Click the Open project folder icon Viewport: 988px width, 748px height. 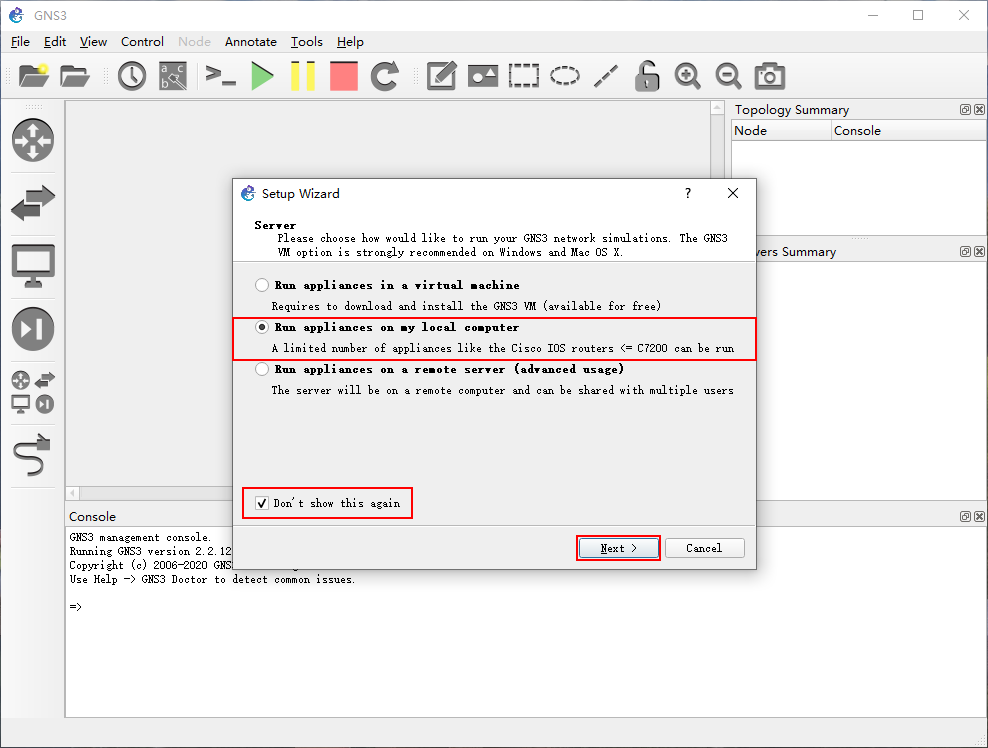click(x=74, y=76)
